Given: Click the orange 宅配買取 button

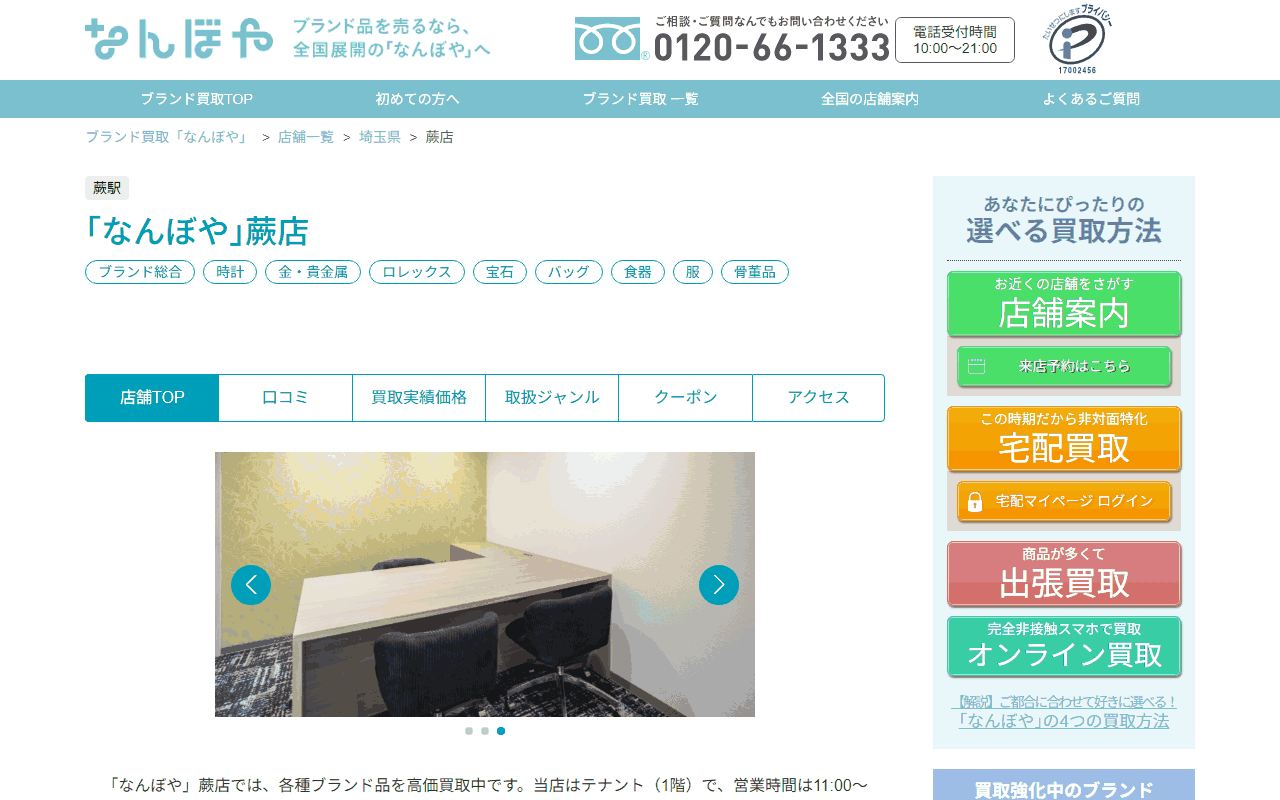Looking at the screenshot, I should point(1064,439).
